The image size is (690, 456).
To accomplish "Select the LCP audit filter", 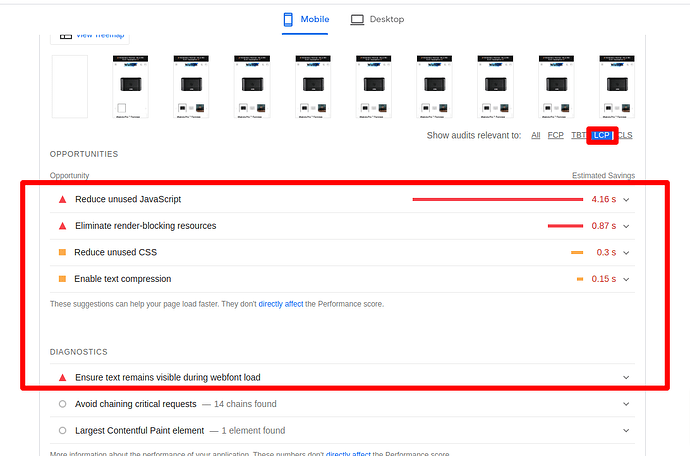I will 601,135.
